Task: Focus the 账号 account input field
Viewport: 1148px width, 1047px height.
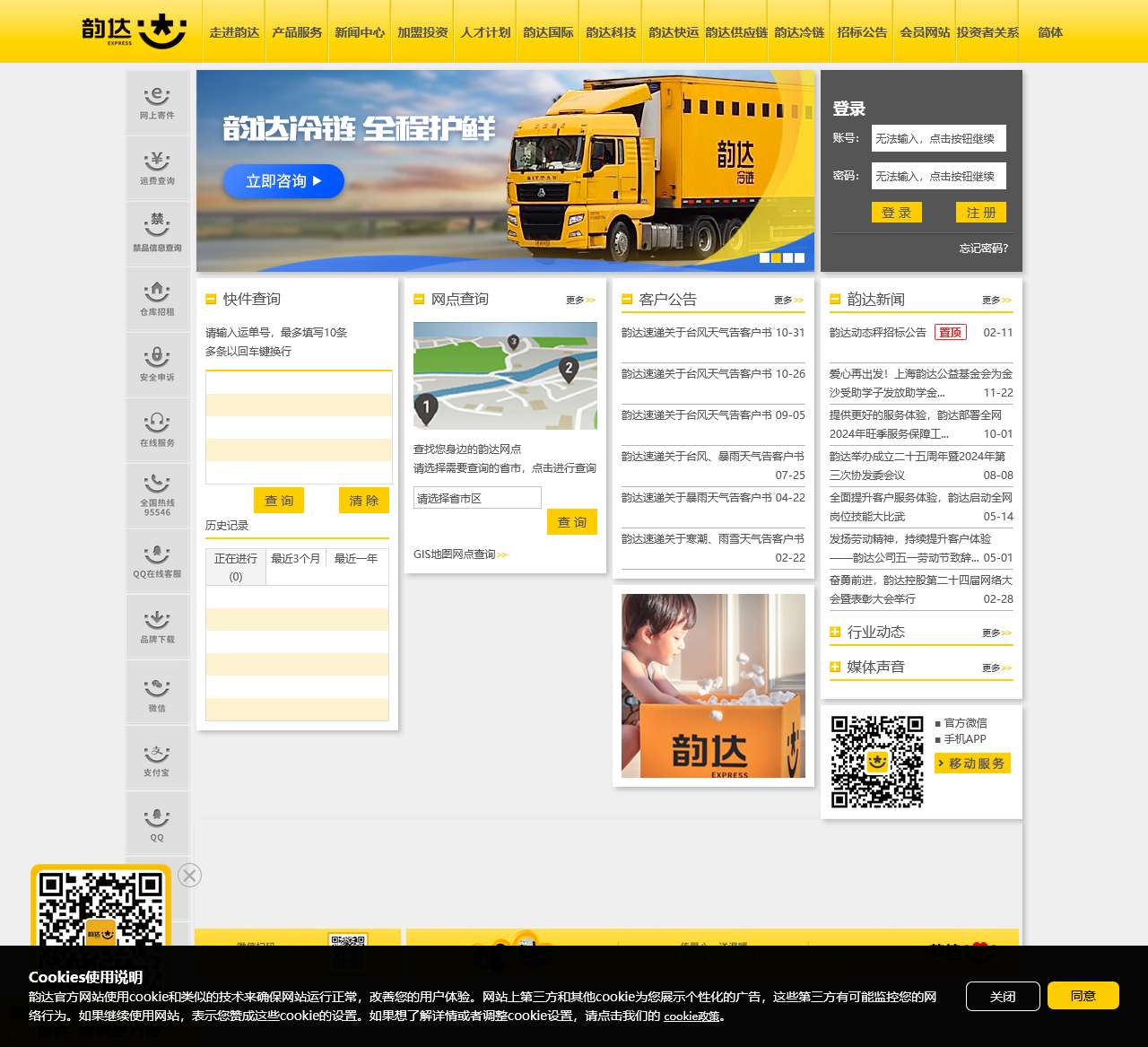Action: [939, 138]
